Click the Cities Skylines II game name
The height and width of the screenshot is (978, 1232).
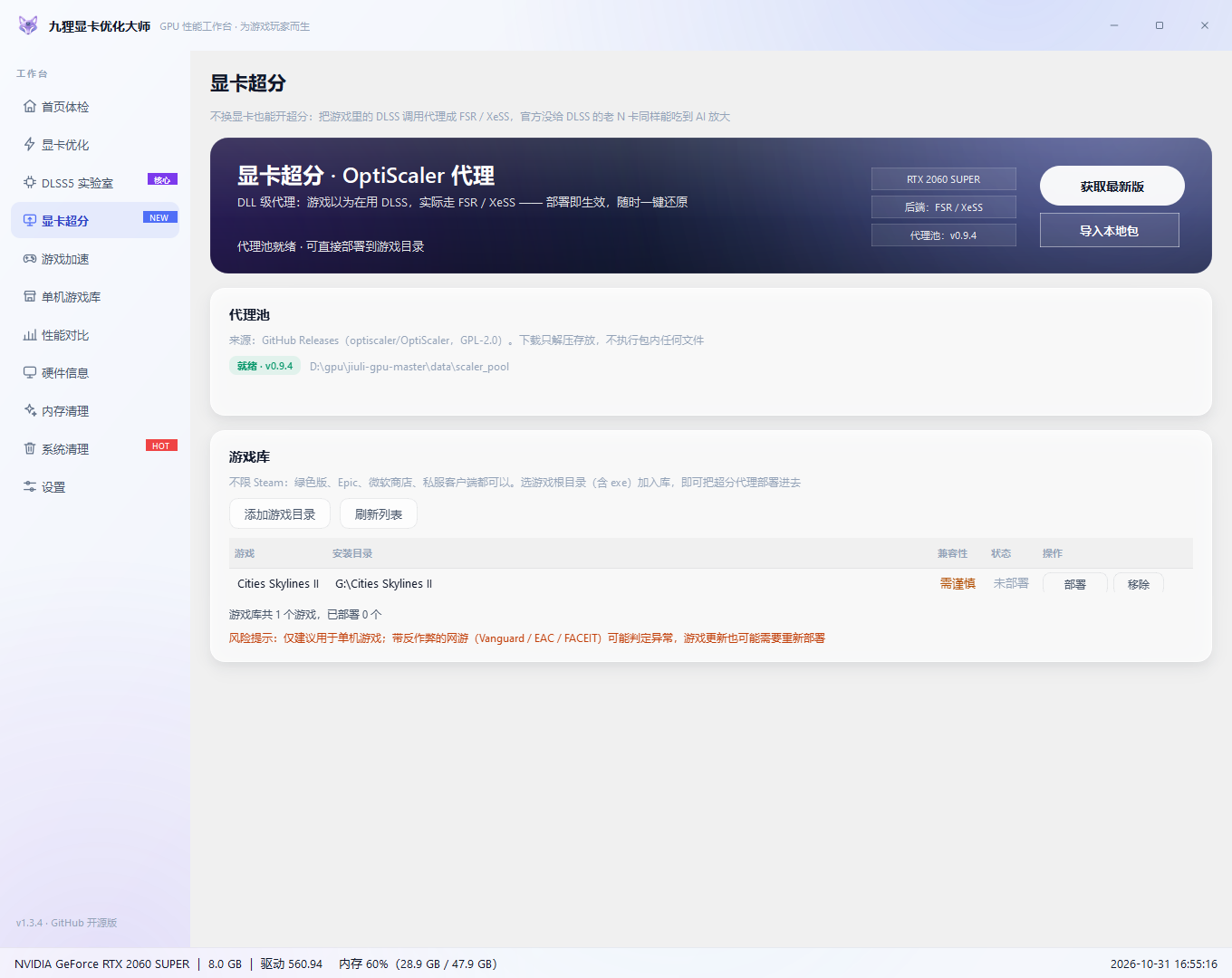tap(278, 584)
